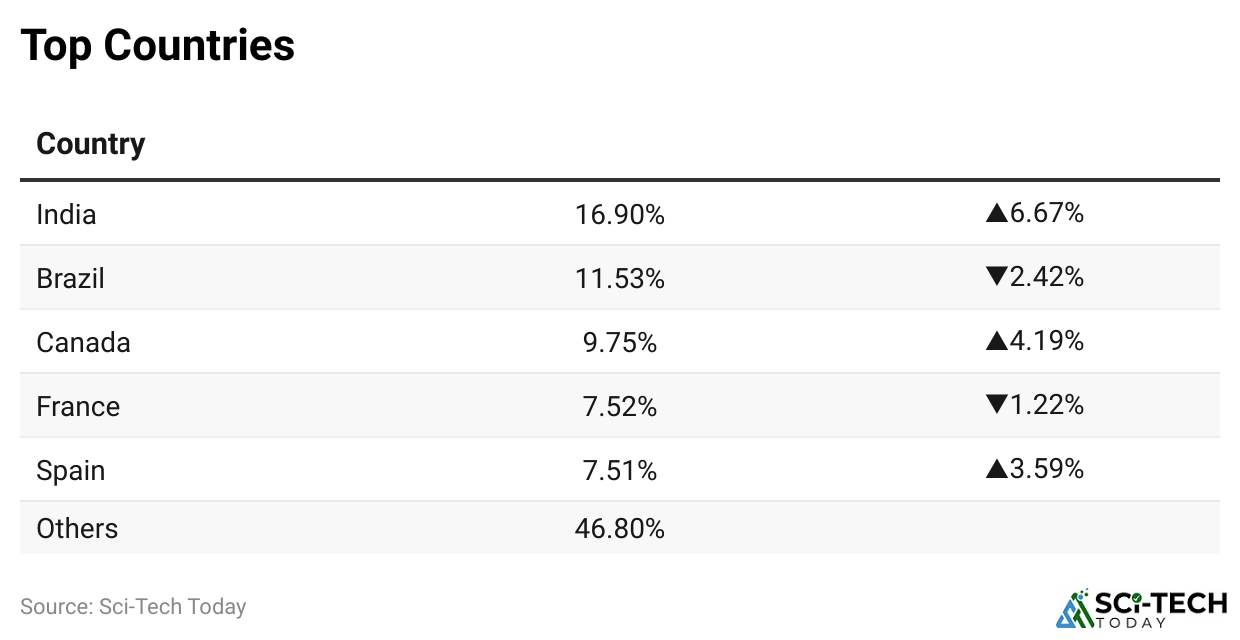This screenshot has height=640, width=1240.
Task: Click Canada's 9.75% share value
Action: (620, 342)
